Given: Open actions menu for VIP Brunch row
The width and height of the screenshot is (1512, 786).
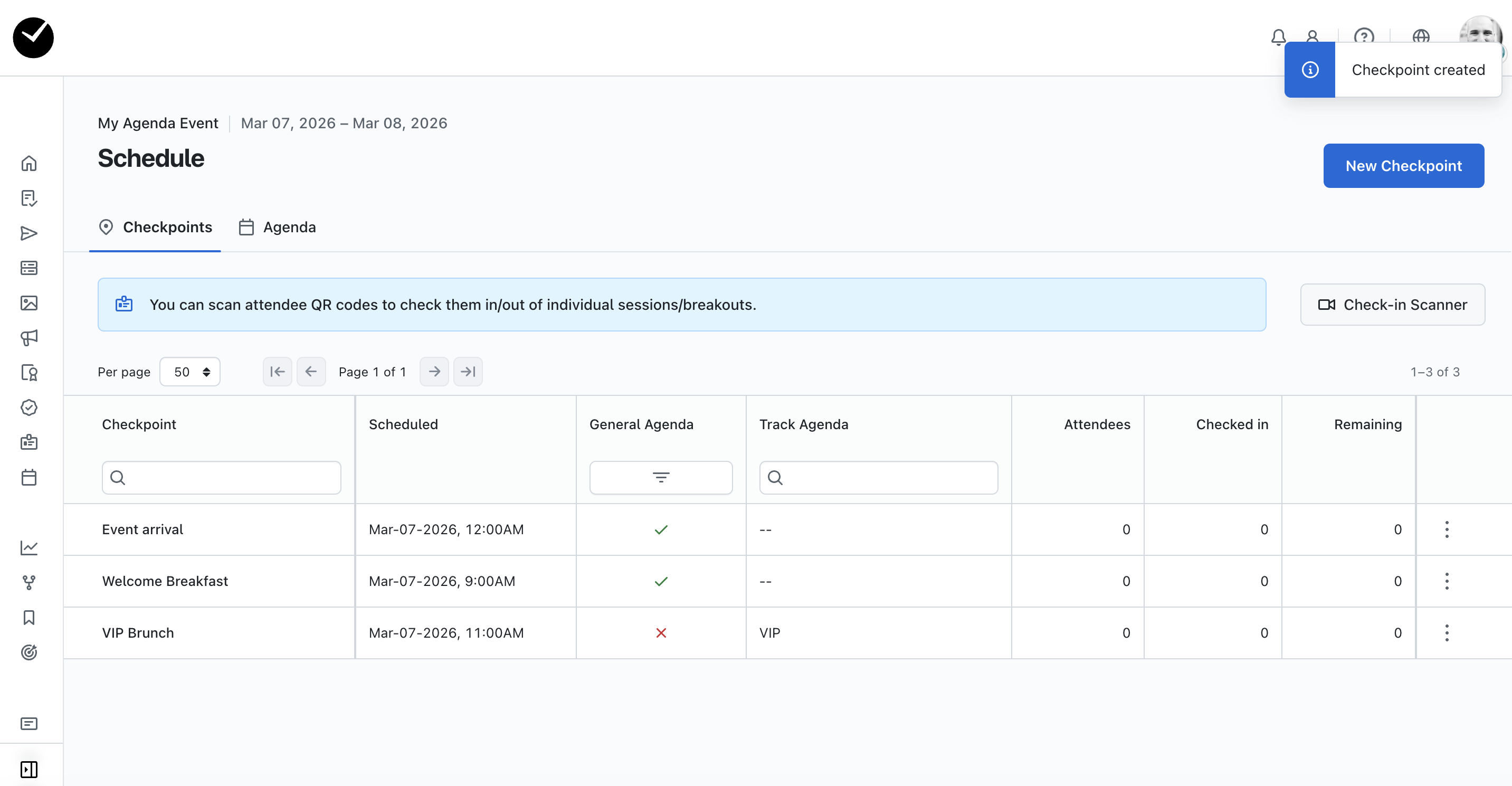Looking at the screenshot, I should (1446, 633).
